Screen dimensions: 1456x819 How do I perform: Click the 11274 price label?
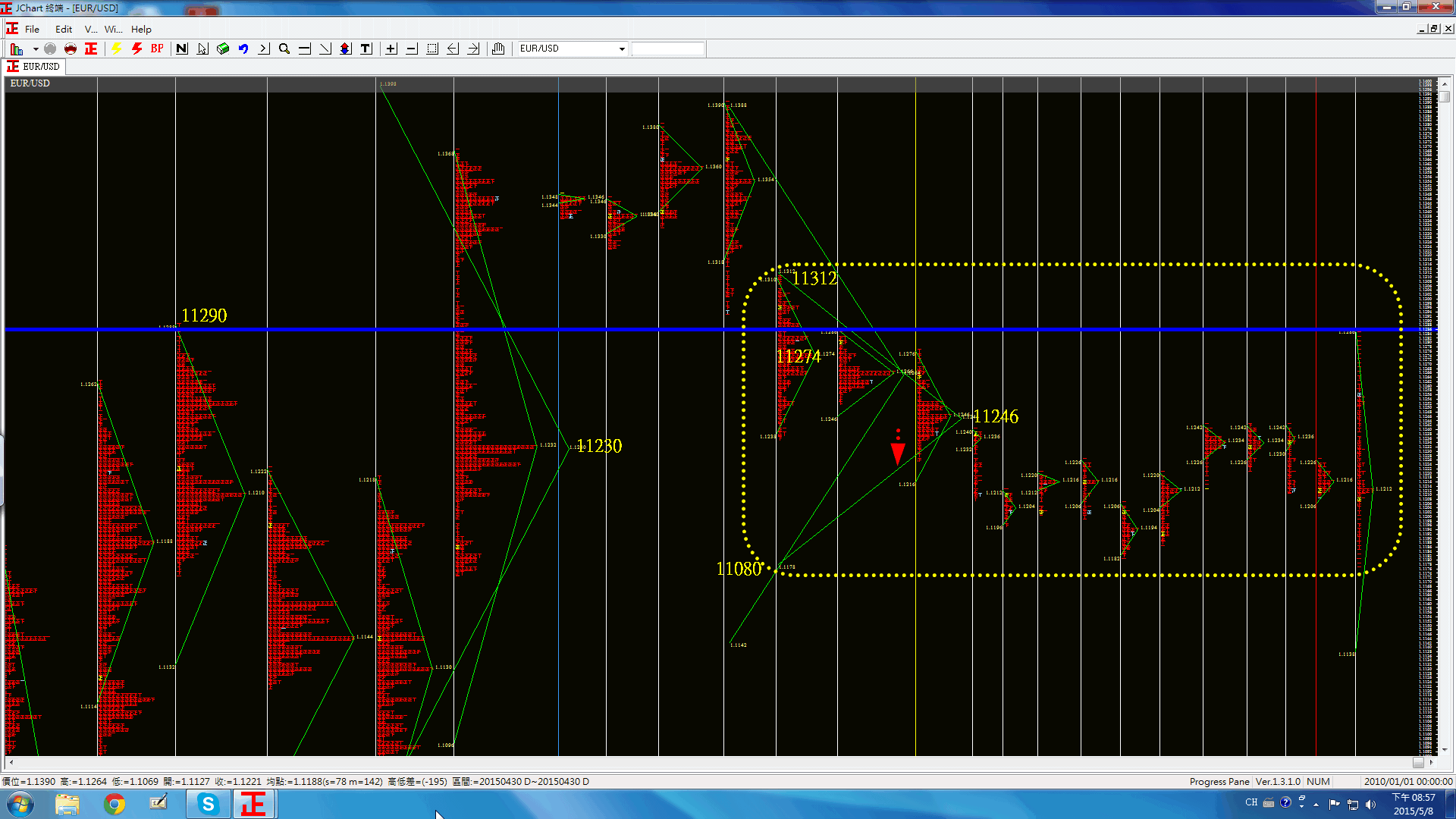pos(799,356)
